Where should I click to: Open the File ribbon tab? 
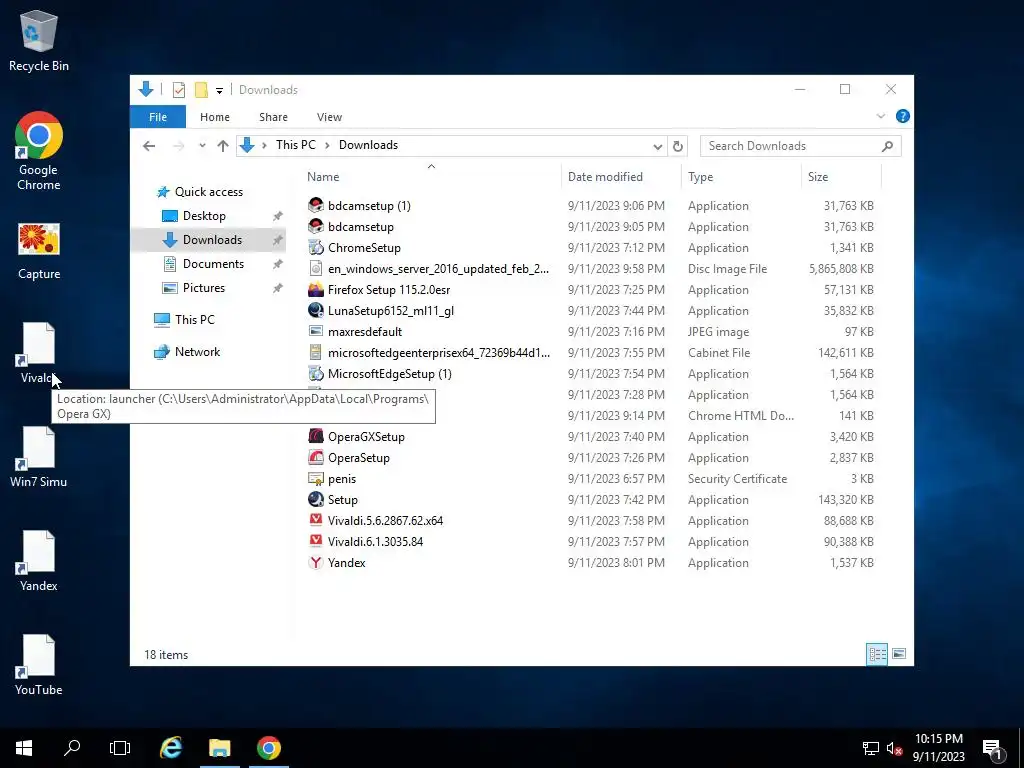tap(158, 117)
